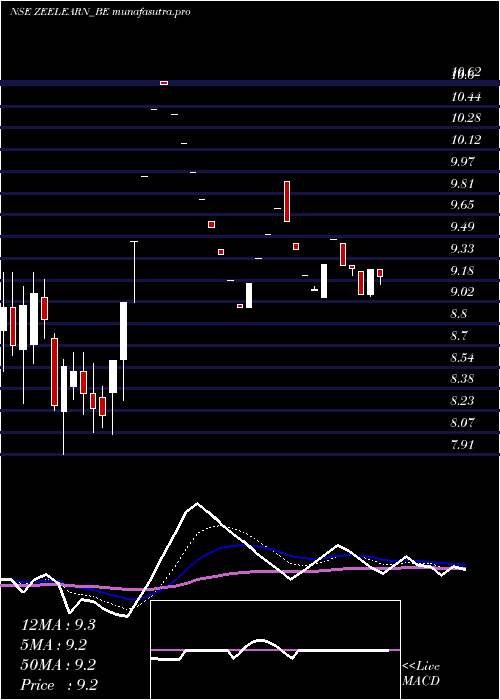Click the 9.97 price axis label
Image resolution: width=500 pixels, height=700 pixels.
point(462,161)
